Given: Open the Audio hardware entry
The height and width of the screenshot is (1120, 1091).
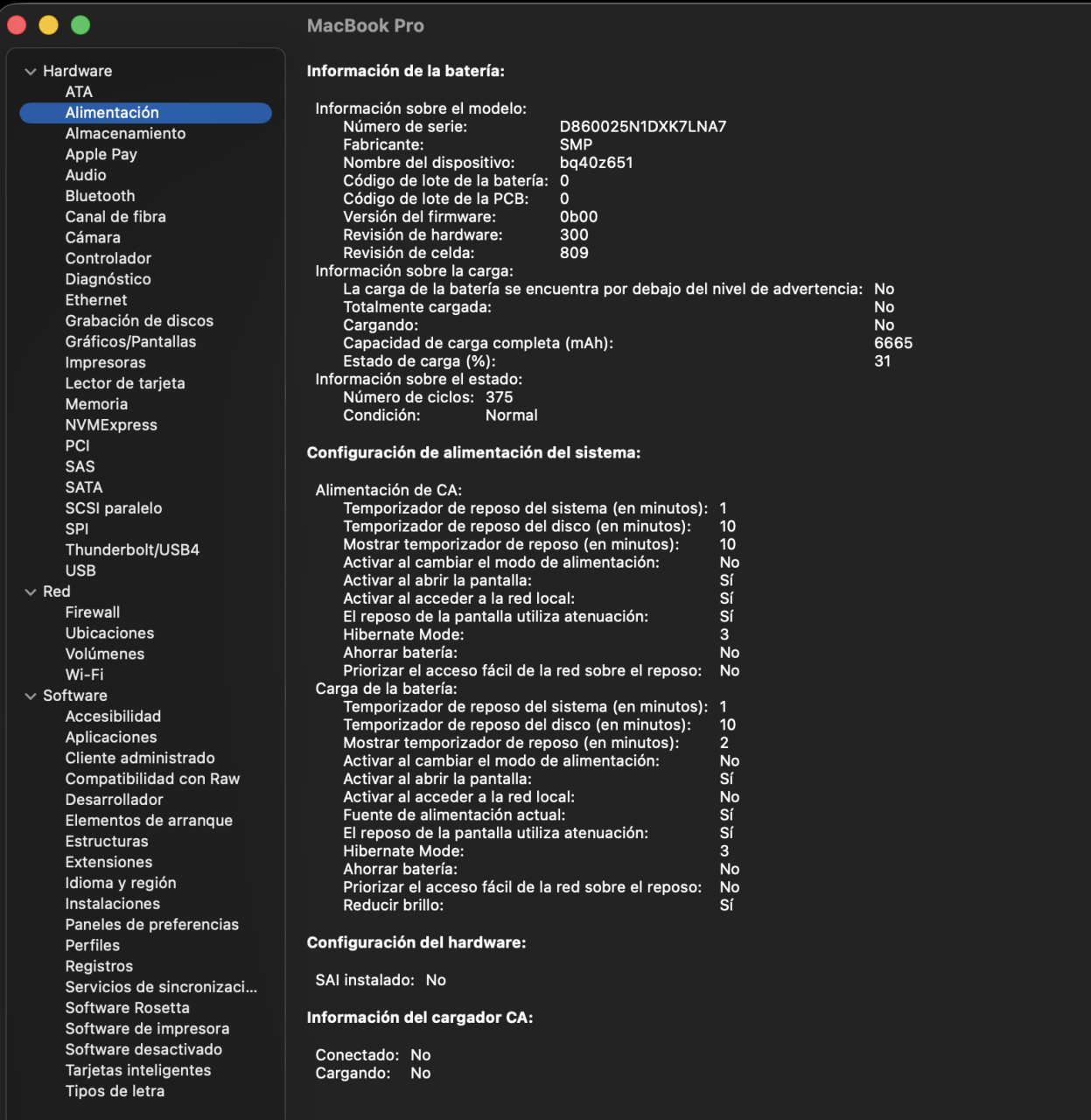Looking at the screenshot, I should click(x=86, y=175).
